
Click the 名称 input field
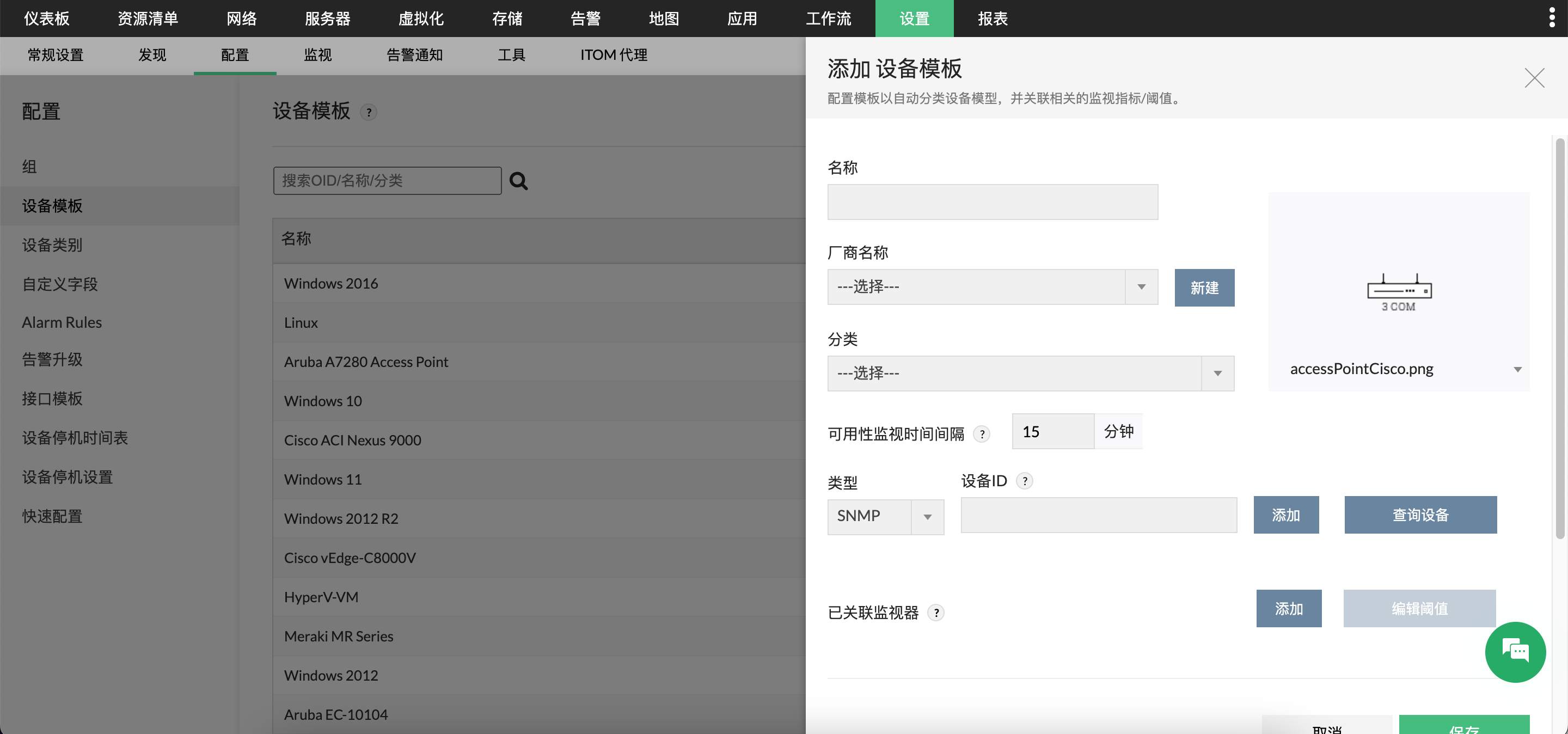991,201
